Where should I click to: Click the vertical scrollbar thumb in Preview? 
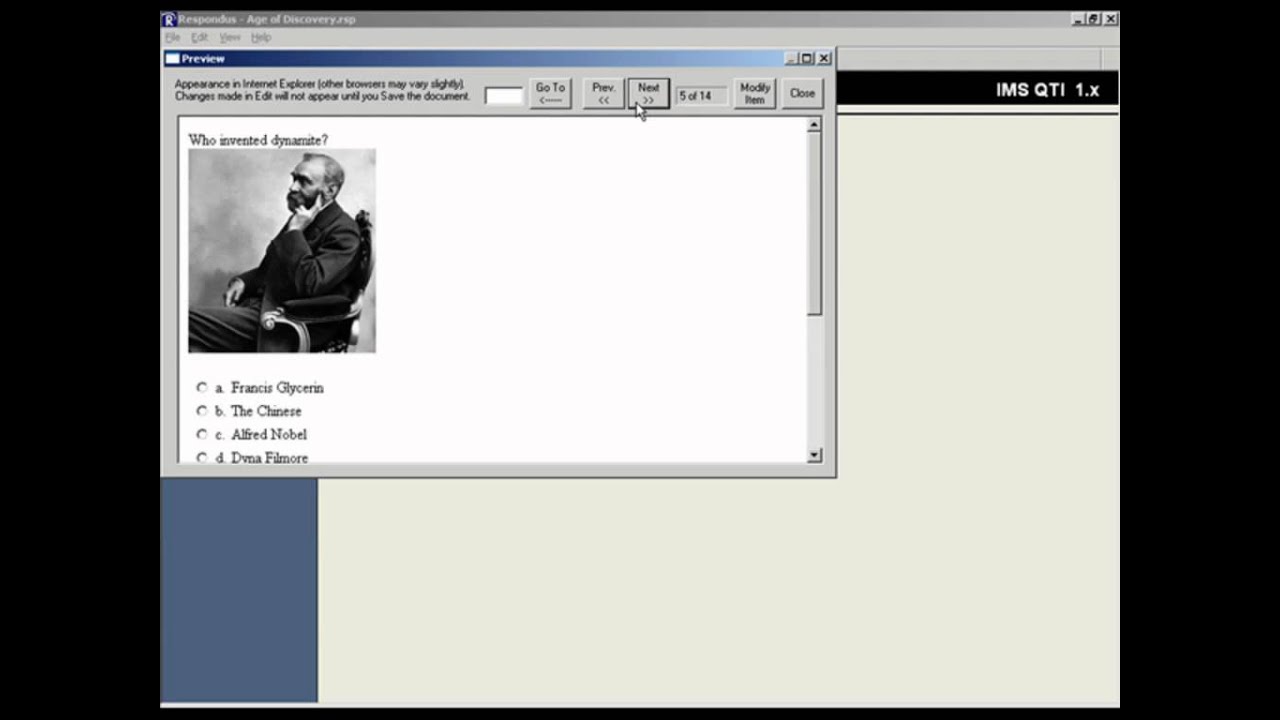pyautogui.click(x=814, y=224)
